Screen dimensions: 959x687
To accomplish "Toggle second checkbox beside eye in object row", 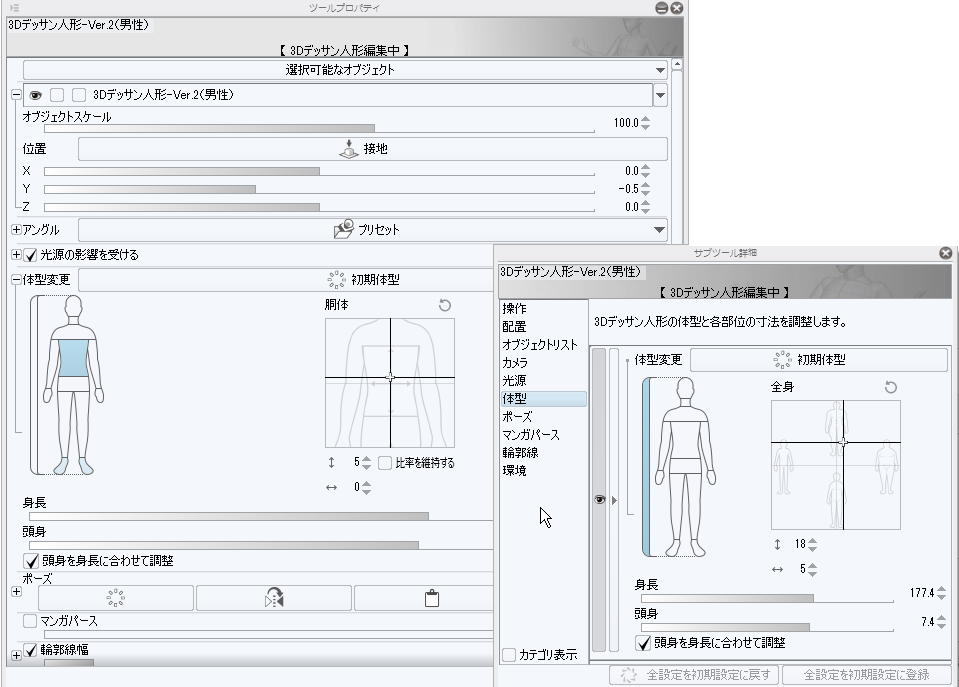I will [79, 95].
